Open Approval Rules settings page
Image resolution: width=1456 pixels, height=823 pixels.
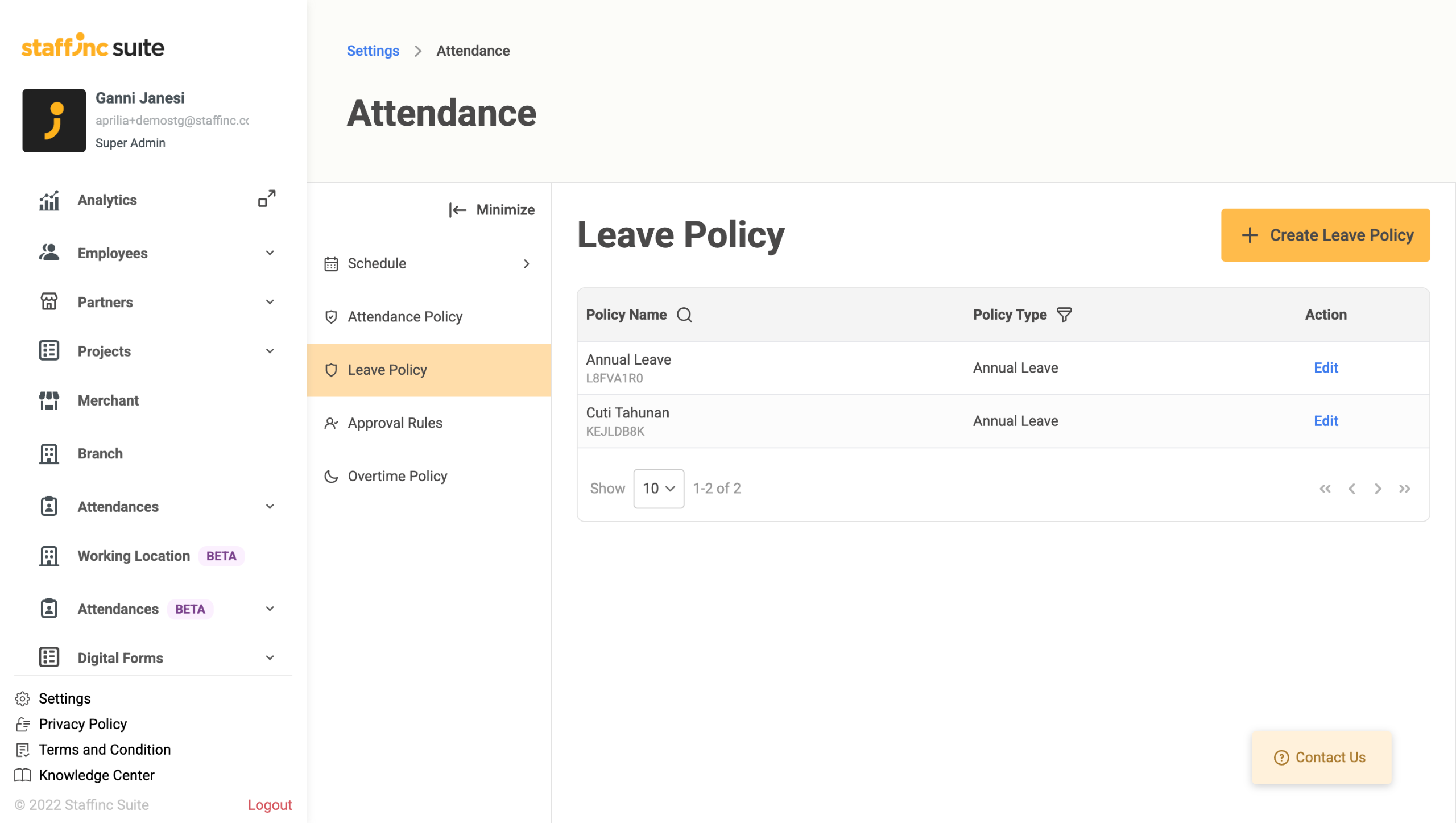click(x=395, y=423)
